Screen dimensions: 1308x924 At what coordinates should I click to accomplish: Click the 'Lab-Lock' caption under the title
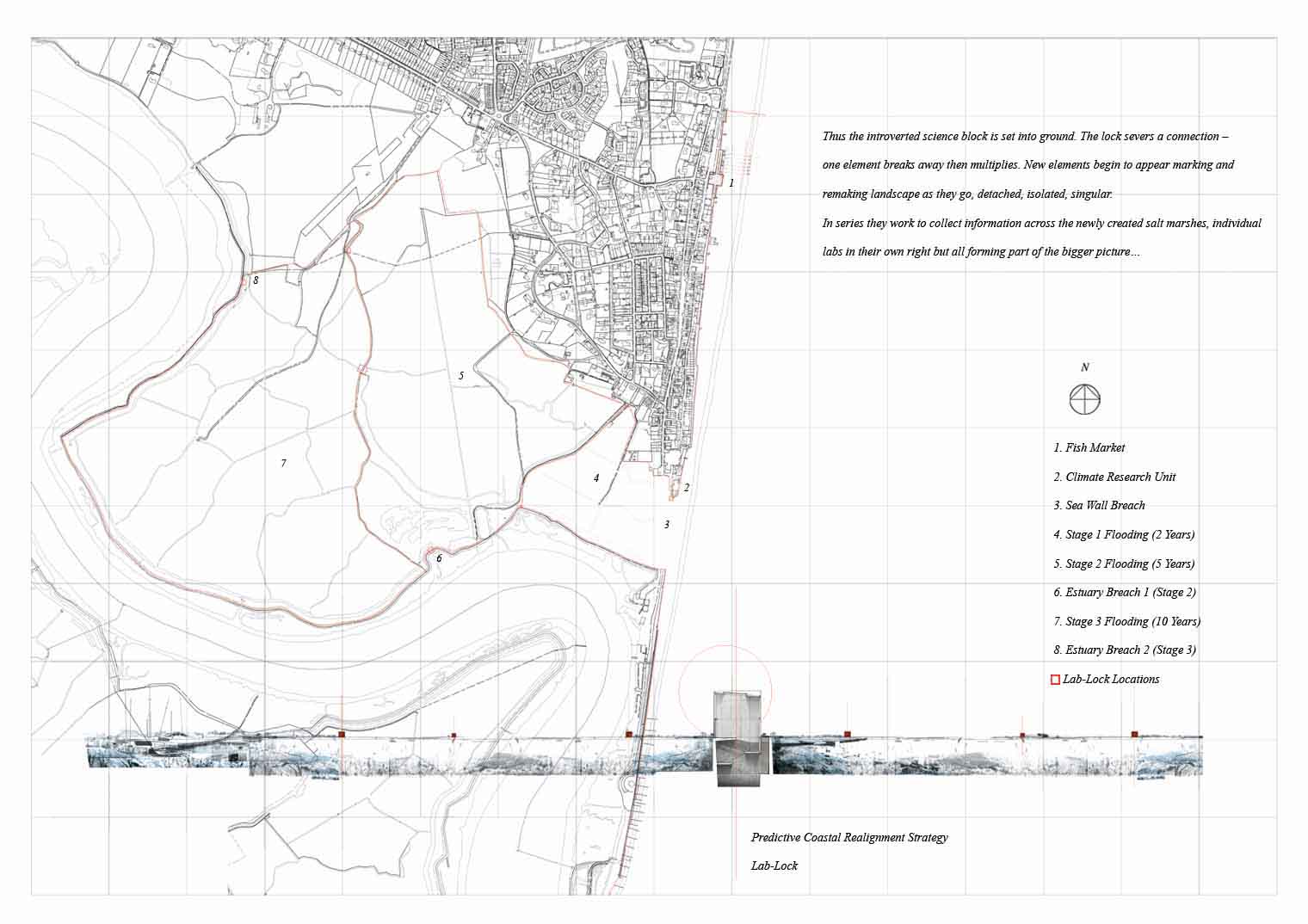774,866
